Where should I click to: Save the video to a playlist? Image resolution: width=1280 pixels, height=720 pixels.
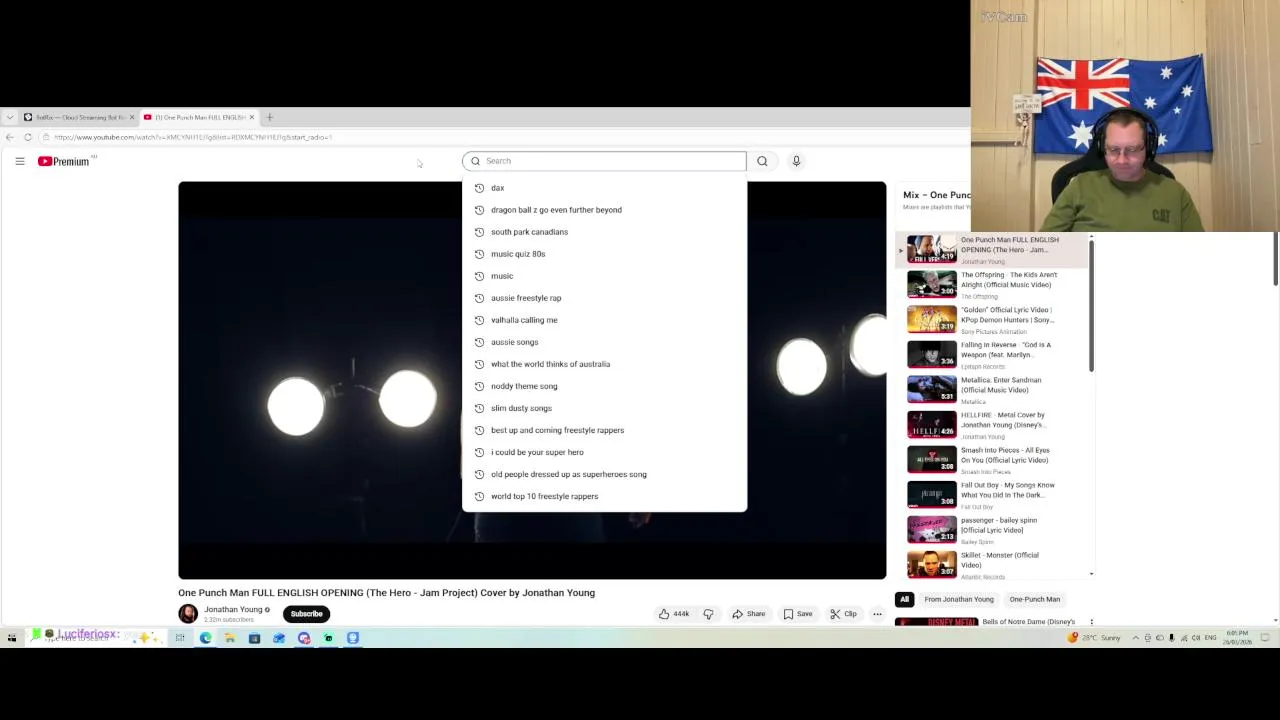pyautogui.click(x=797, y=614)
